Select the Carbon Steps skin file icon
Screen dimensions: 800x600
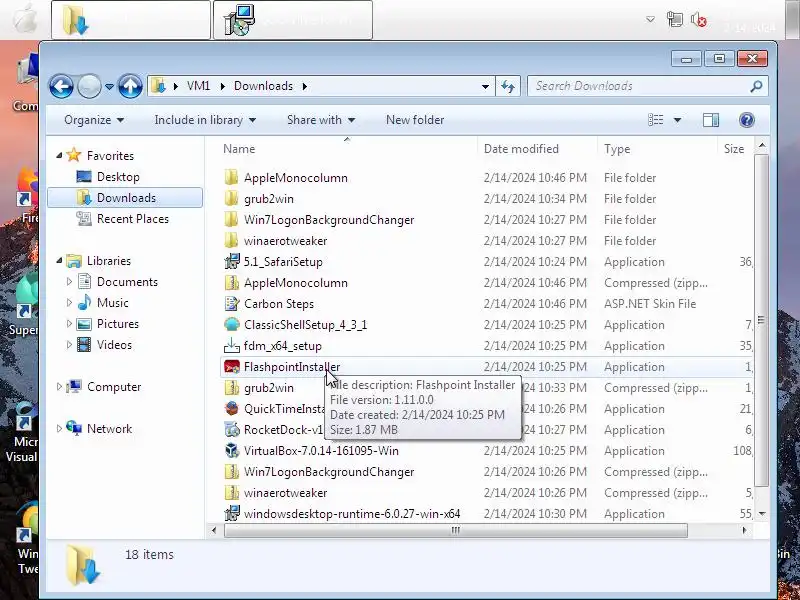pos(232,304)
